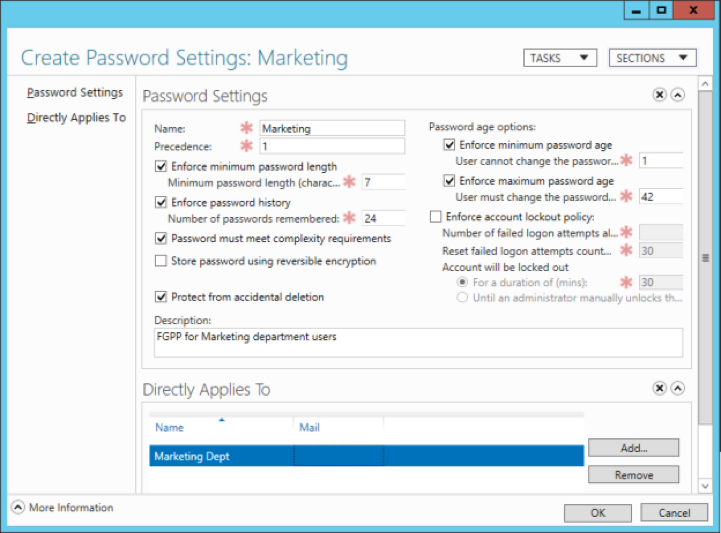Screen dimensions: 721x533
Task: Enable Enforce account lockout policy
Action: (x=435, y=217)
